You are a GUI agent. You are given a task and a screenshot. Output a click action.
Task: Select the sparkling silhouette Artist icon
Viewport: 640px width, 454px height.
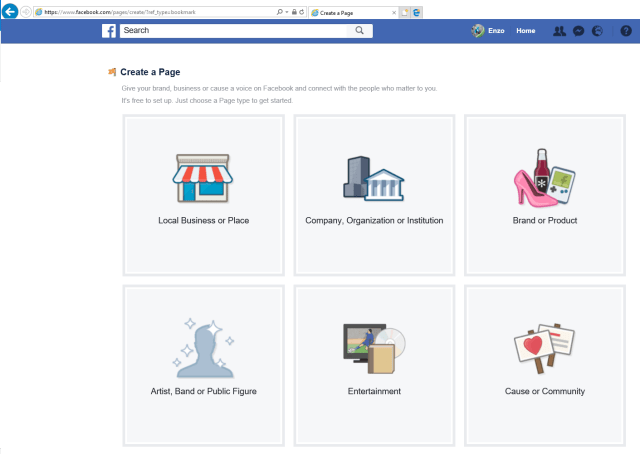pyautogui.click(x=203, y=348)
